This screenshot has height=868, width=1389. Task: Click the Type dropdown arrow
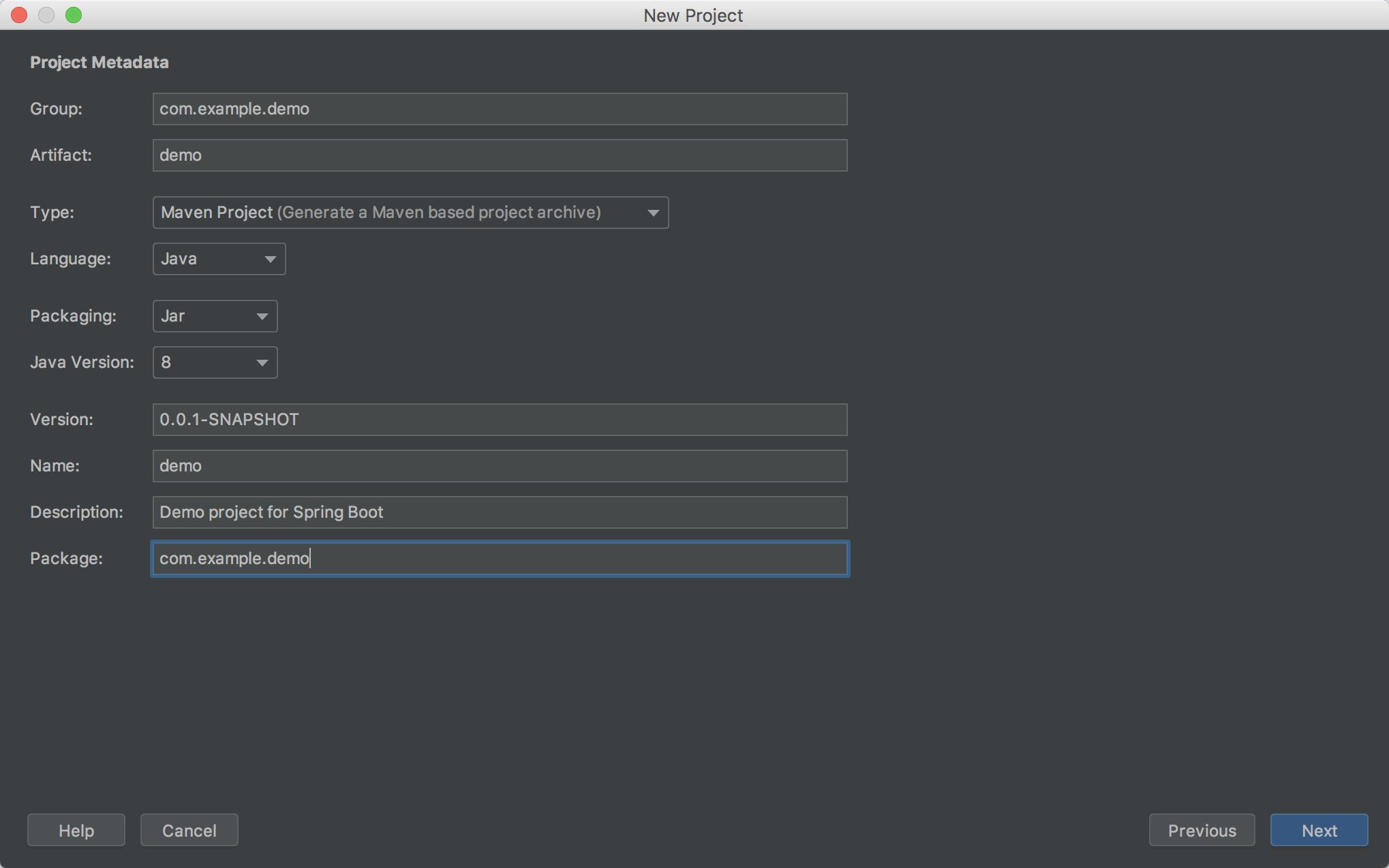tap(652, 213)
